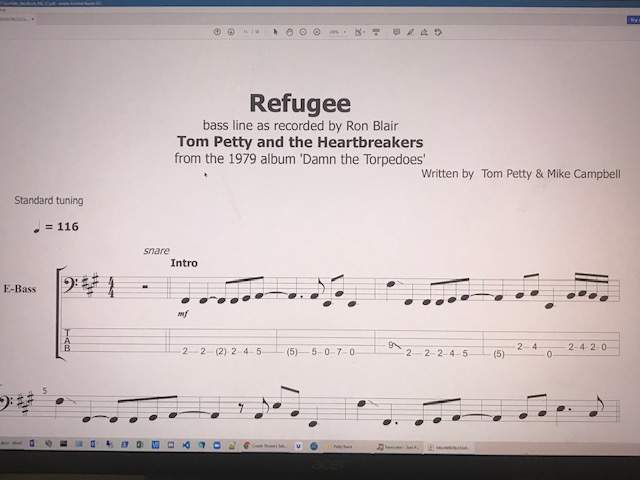Click the last icon in the toolbar
The height and width of the screenshot is (480, 640).
(438, 32)
